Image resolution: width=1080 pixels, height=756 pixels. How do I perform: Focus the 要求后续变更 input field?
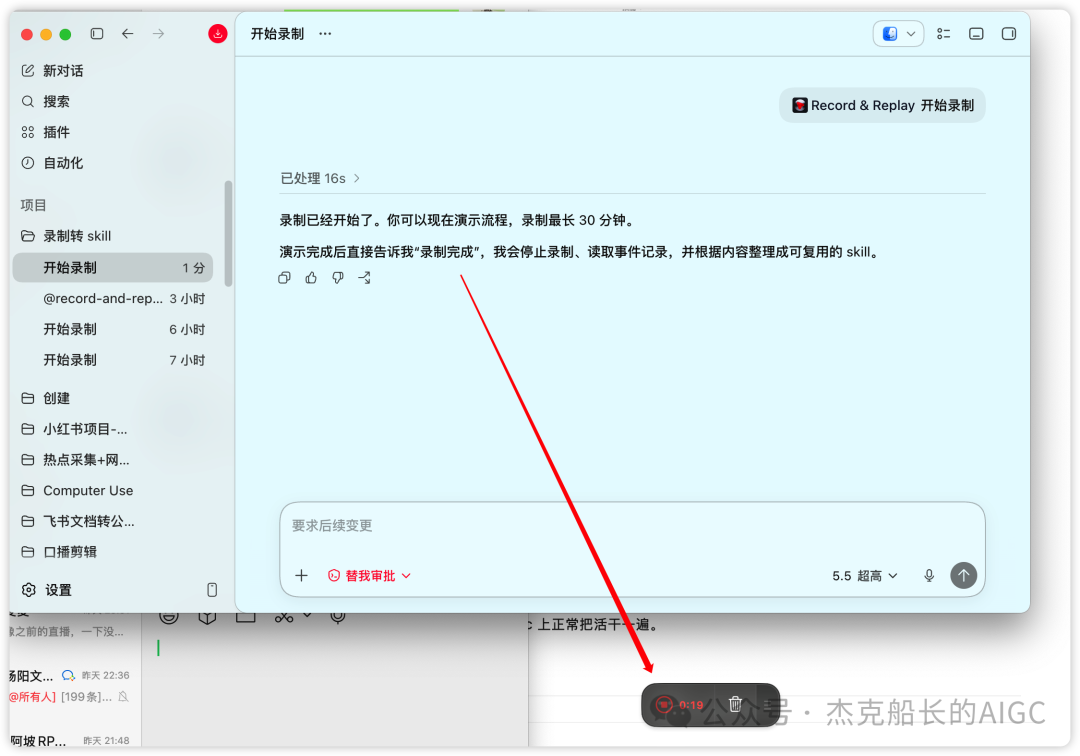click(x=632, y=527)
